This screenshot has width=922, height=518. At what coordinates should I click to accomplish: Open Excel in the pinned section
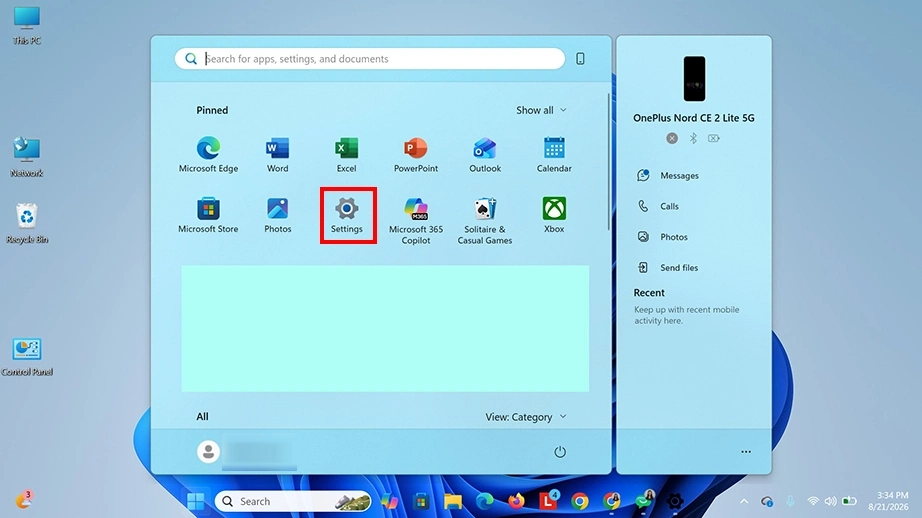coord(346,154)
